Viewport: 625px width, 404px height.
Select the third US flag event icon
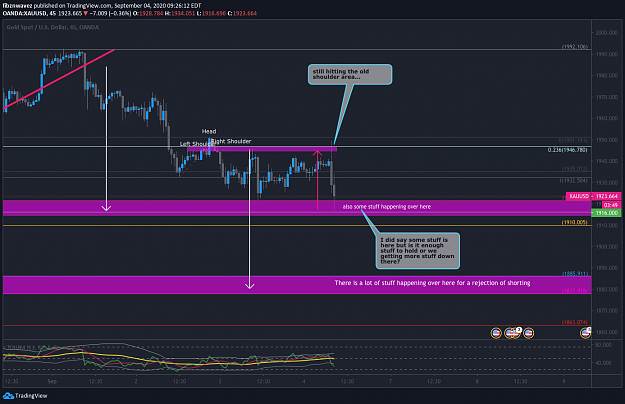click(x=529, y=333)
